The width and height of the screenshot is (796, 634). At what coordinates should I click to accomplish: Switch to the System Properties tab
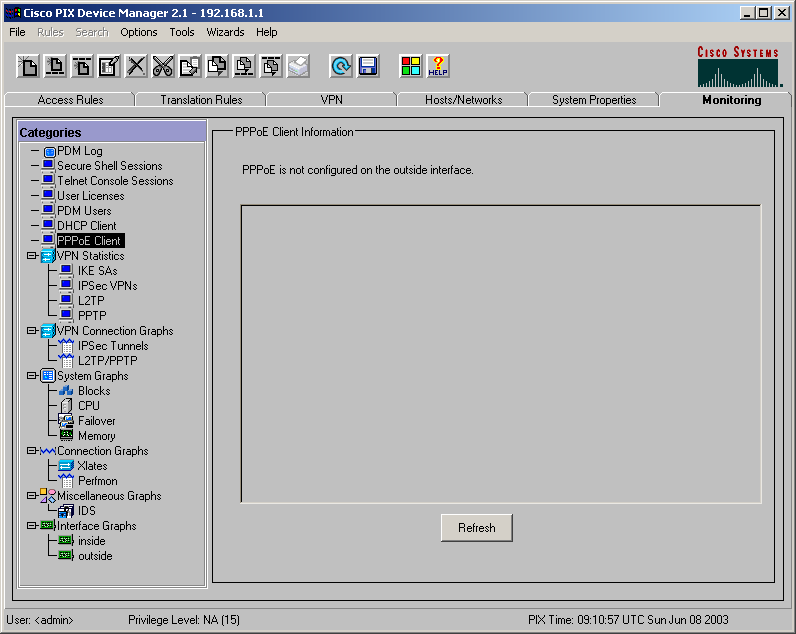pos(594,99)
